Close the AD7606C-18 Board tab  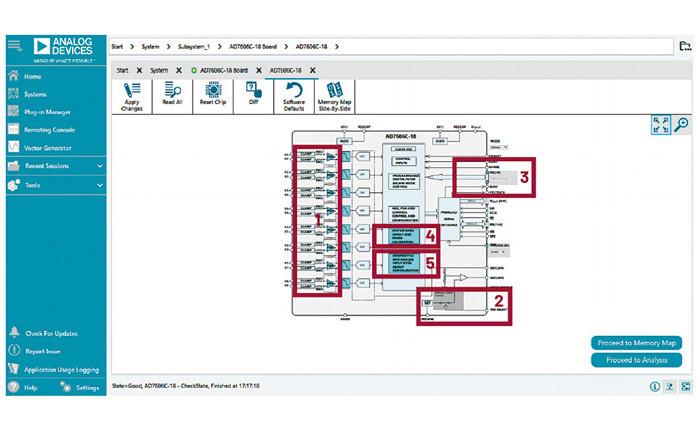[258, 71]
